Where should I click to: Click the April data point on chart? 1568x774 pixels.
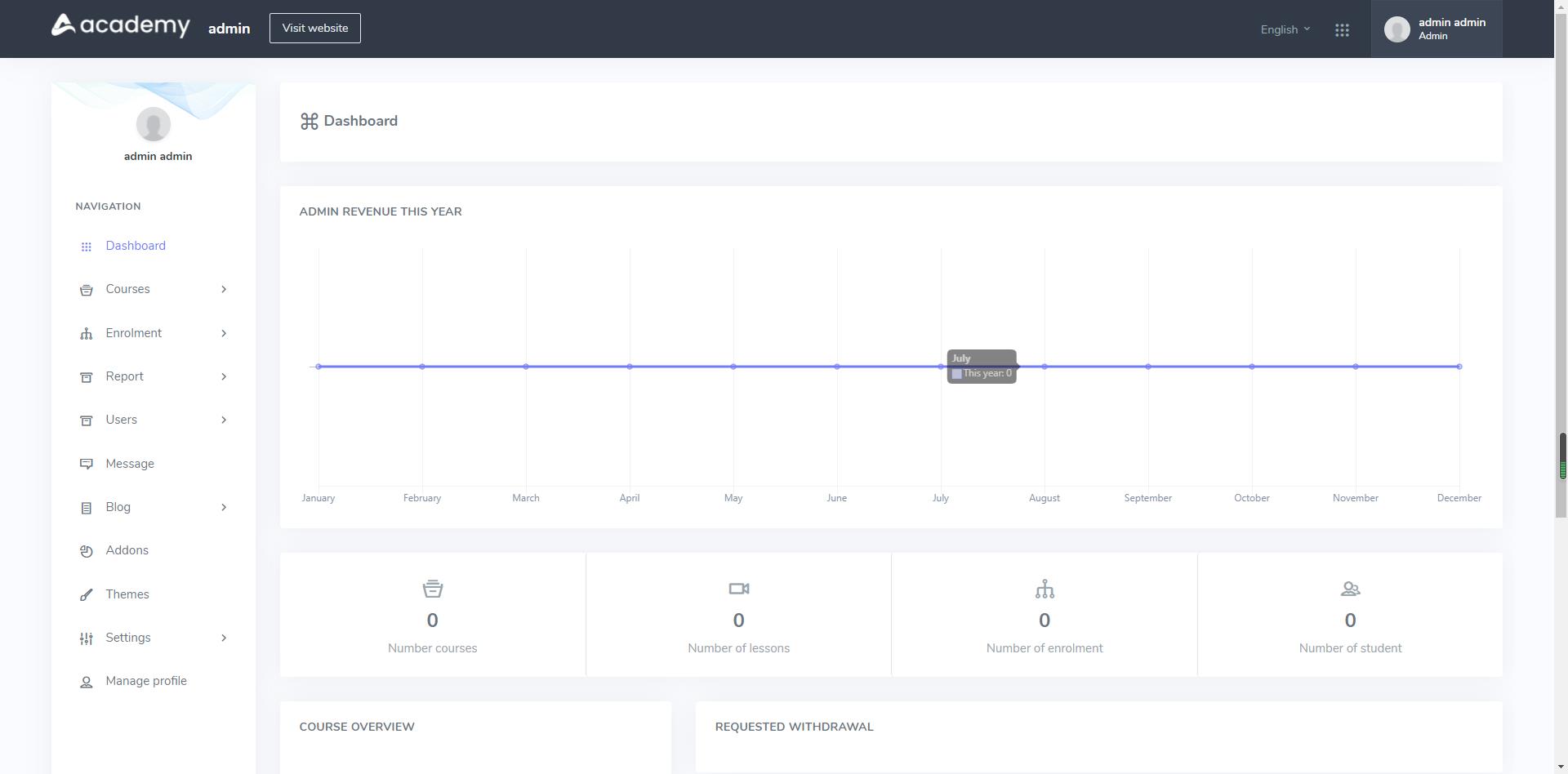[x=630, y=367]
